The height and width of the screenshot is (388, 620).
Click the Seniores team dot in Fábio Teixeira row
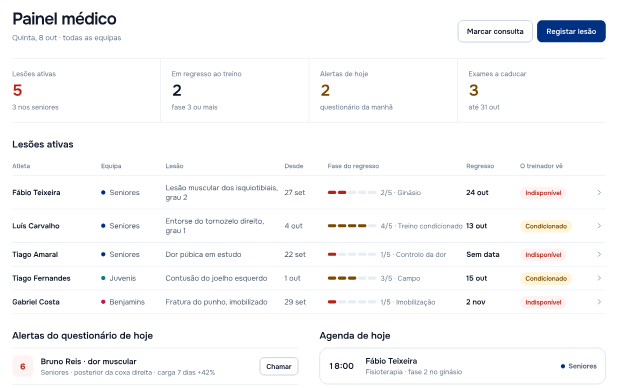pos(103,193)
